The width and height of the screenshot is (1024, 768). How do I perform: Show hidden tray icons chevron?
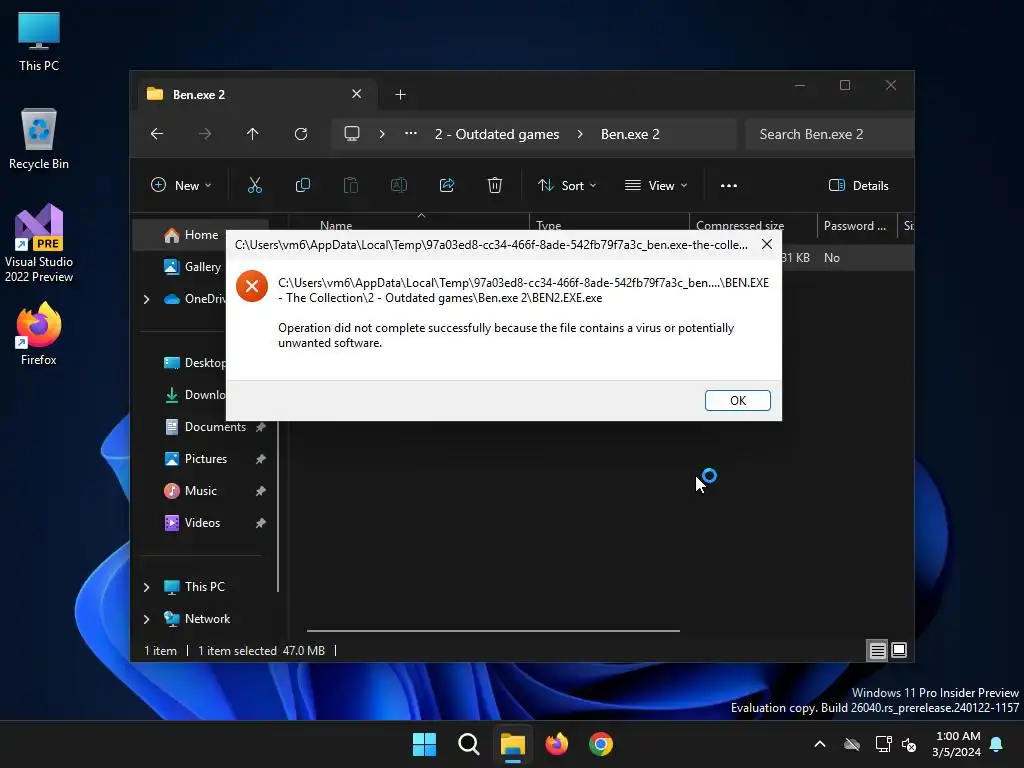click(820, 744)
